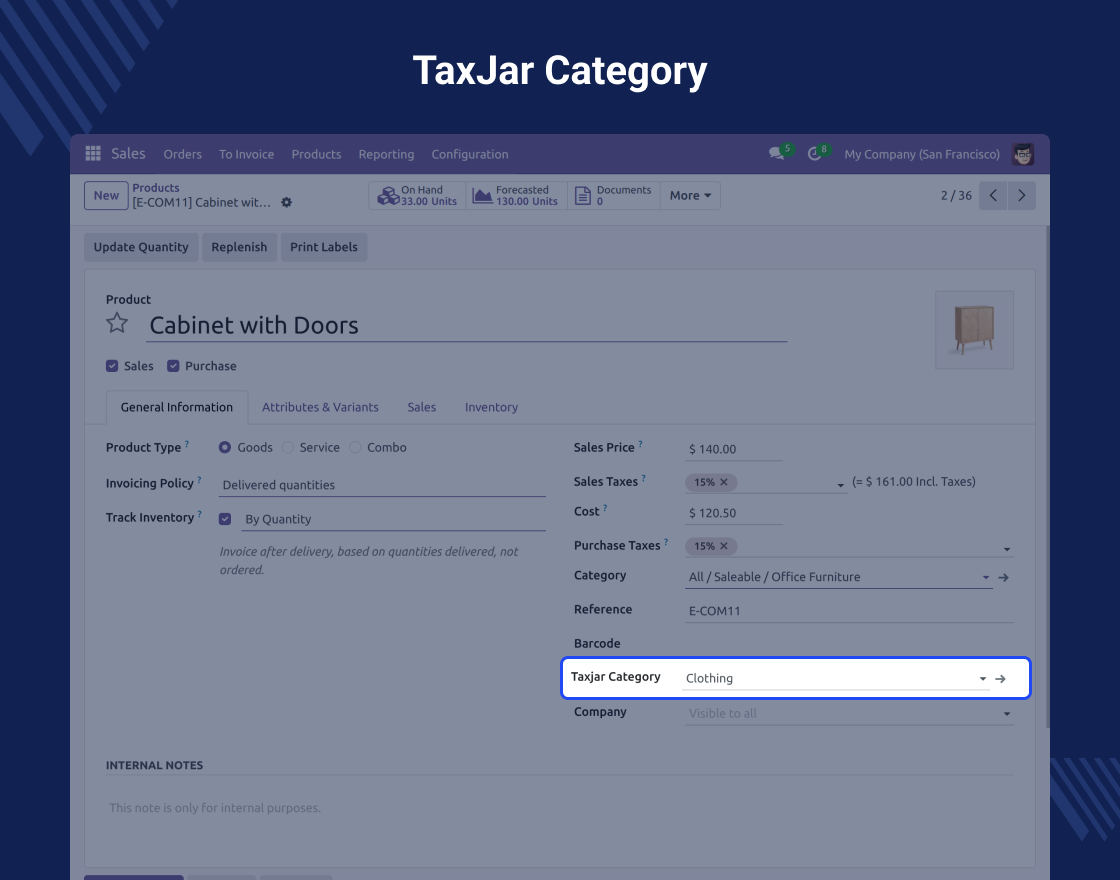This screenshot has height=880, width=1120.
Task: Go to next product record arrow
Action: pos(1021,196)
